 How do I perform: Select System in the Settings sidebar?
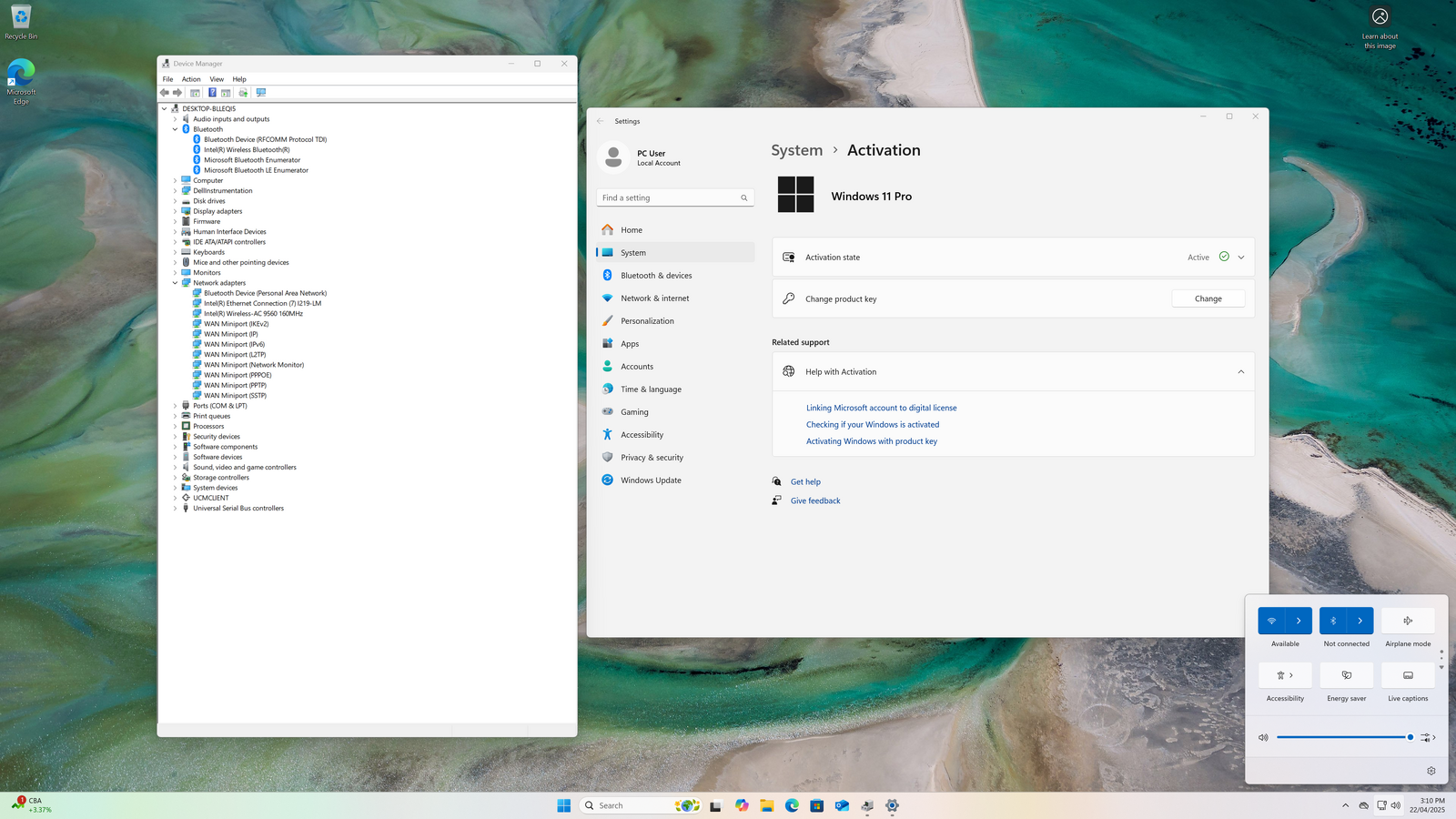[x=675, y=253]
